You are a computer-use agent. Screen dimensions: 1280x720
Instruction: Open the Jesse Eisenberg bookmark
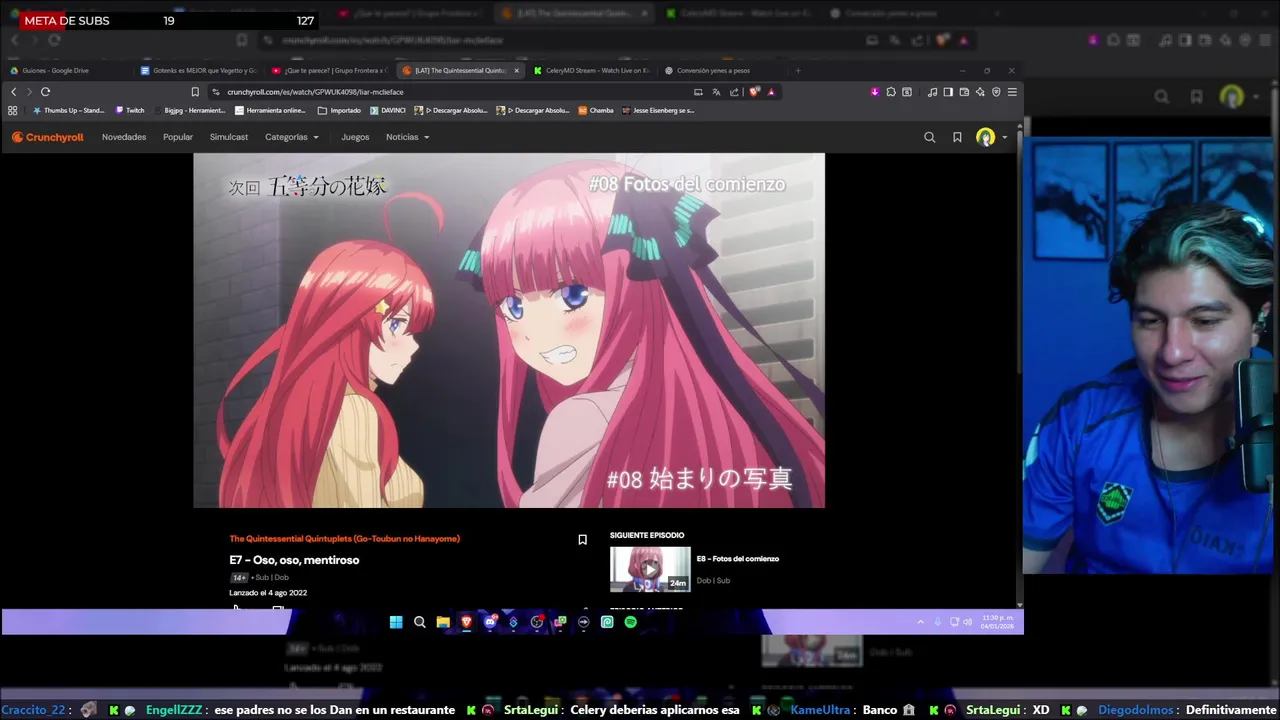click(659, 111)
